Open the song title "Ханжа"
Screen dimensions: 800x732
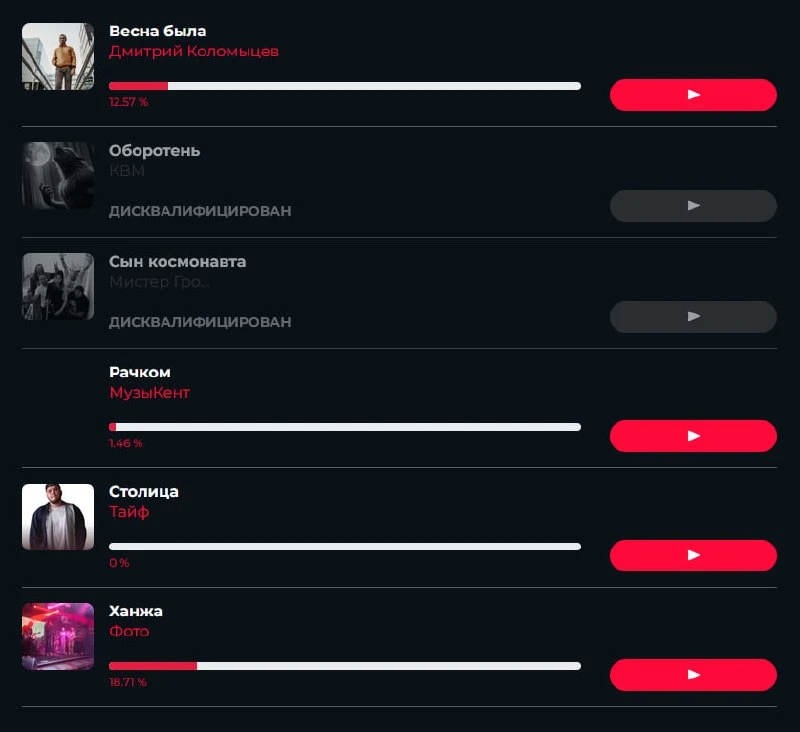[136, 611]
